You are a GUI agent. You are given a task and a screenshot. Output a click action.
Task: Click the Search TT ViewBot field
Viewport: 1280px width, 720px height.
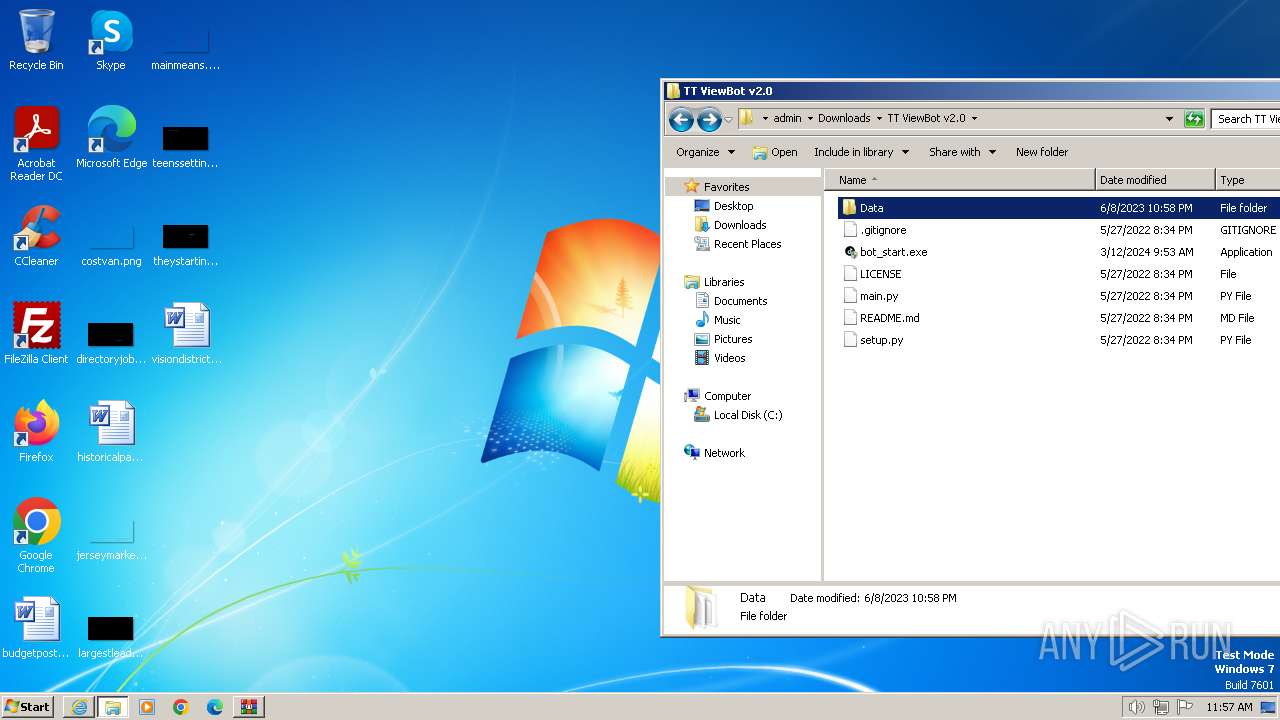1246,119
